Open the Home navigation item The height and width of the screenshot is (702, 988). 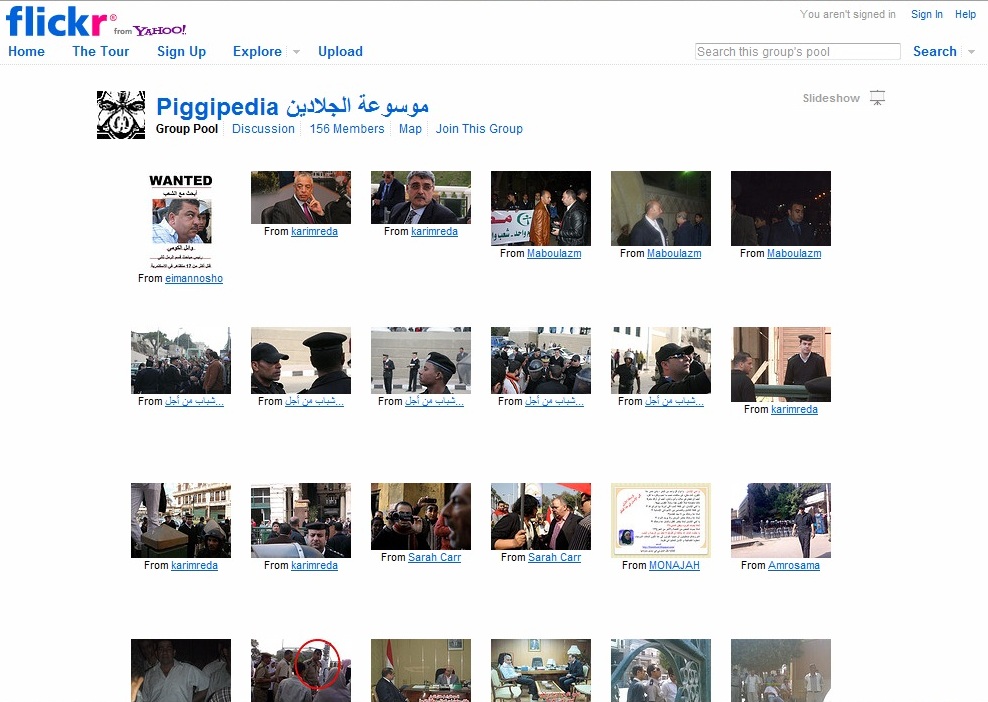click(x=26, y=52)
